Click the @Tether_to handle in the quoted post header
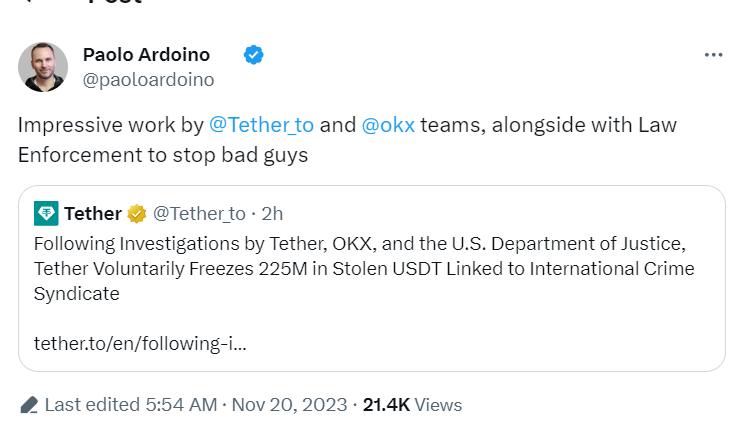The height and width of the screenshot is (426, 745). pyautogui.click(x=199, y=213)
